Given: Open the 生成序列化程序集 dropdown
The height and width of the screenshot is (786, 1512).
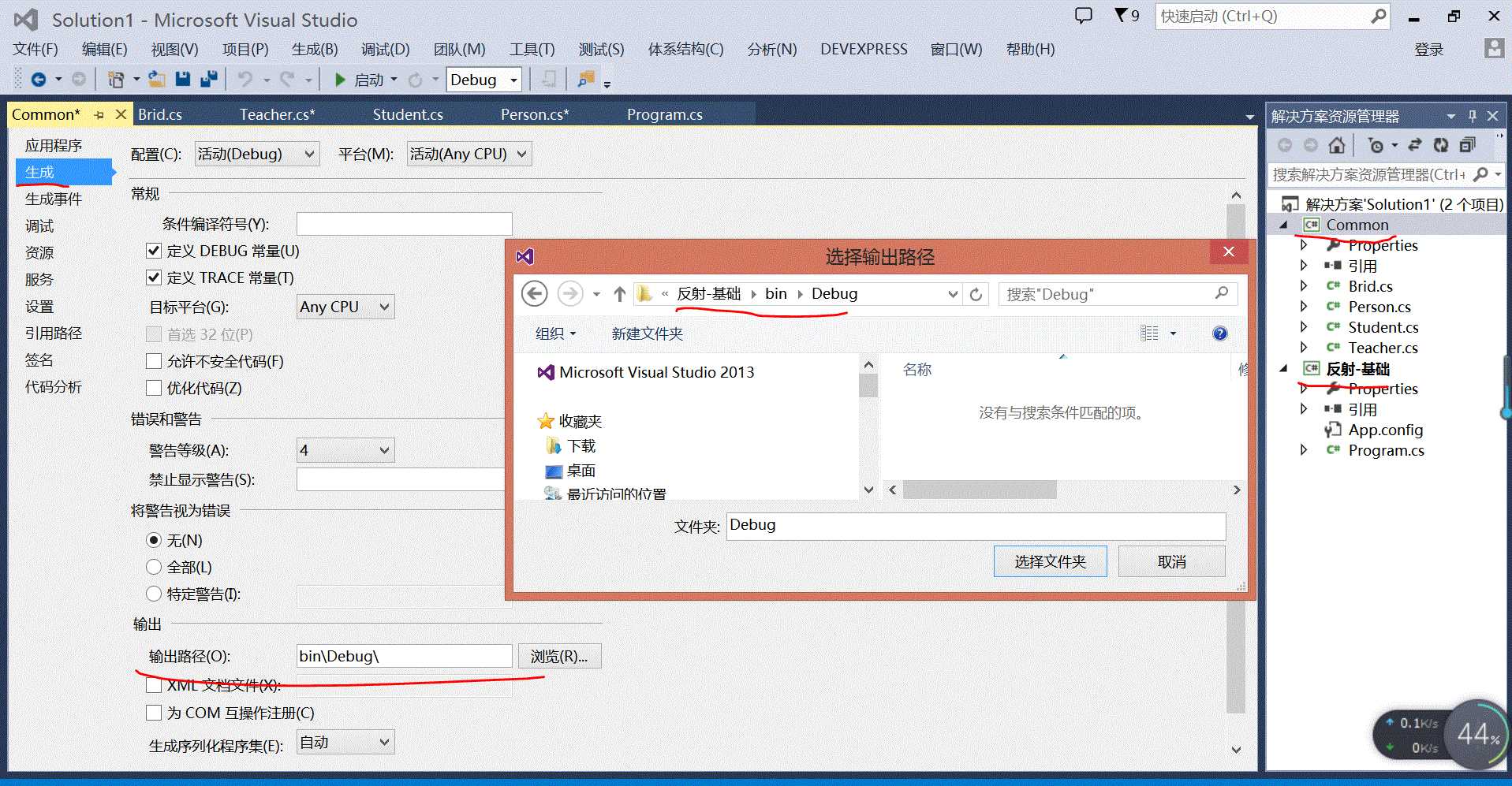Looking at the screenshot, I should pyautogui.click(x=345, y=742).
